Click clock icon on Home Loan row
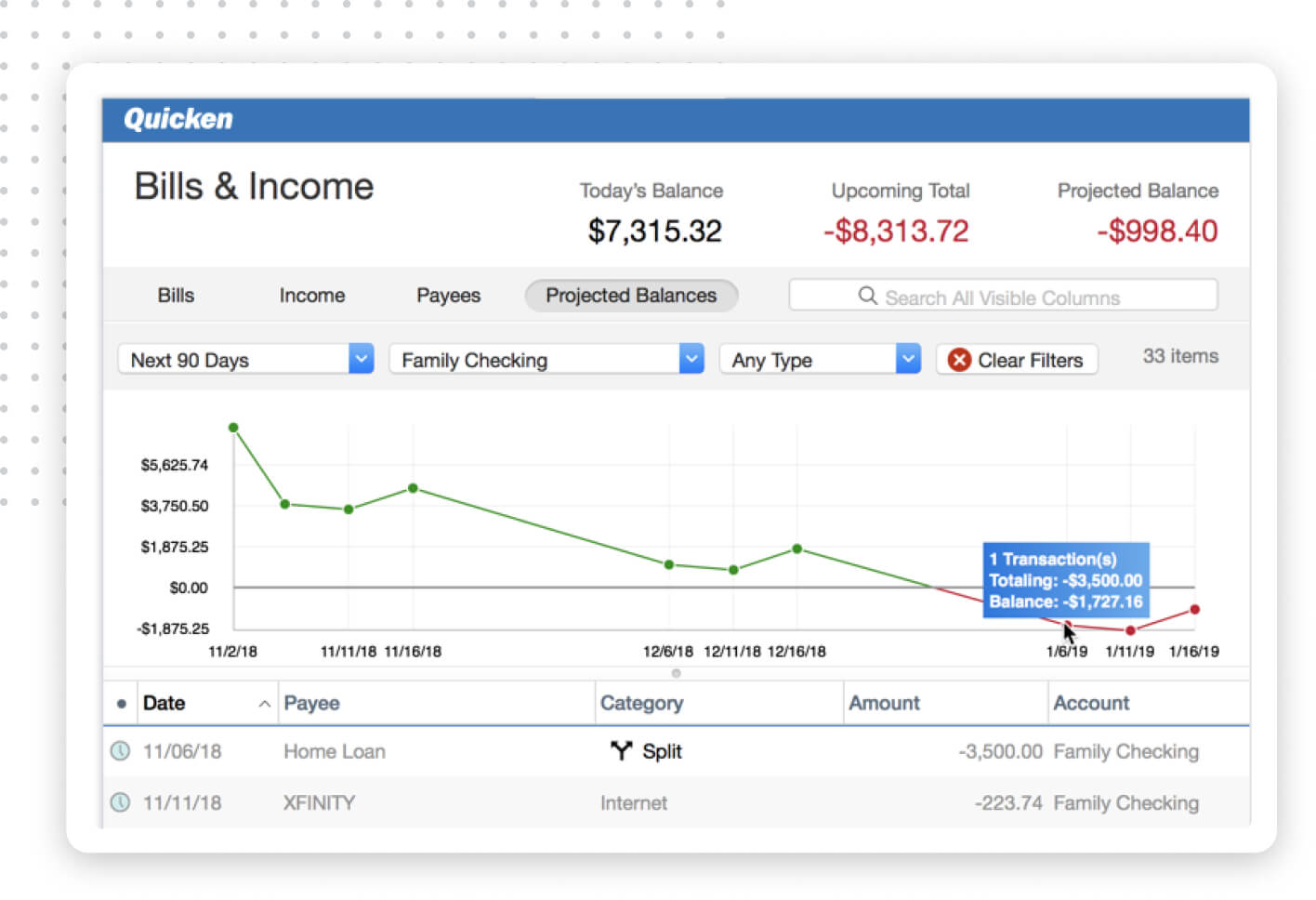 pos(121,750)
